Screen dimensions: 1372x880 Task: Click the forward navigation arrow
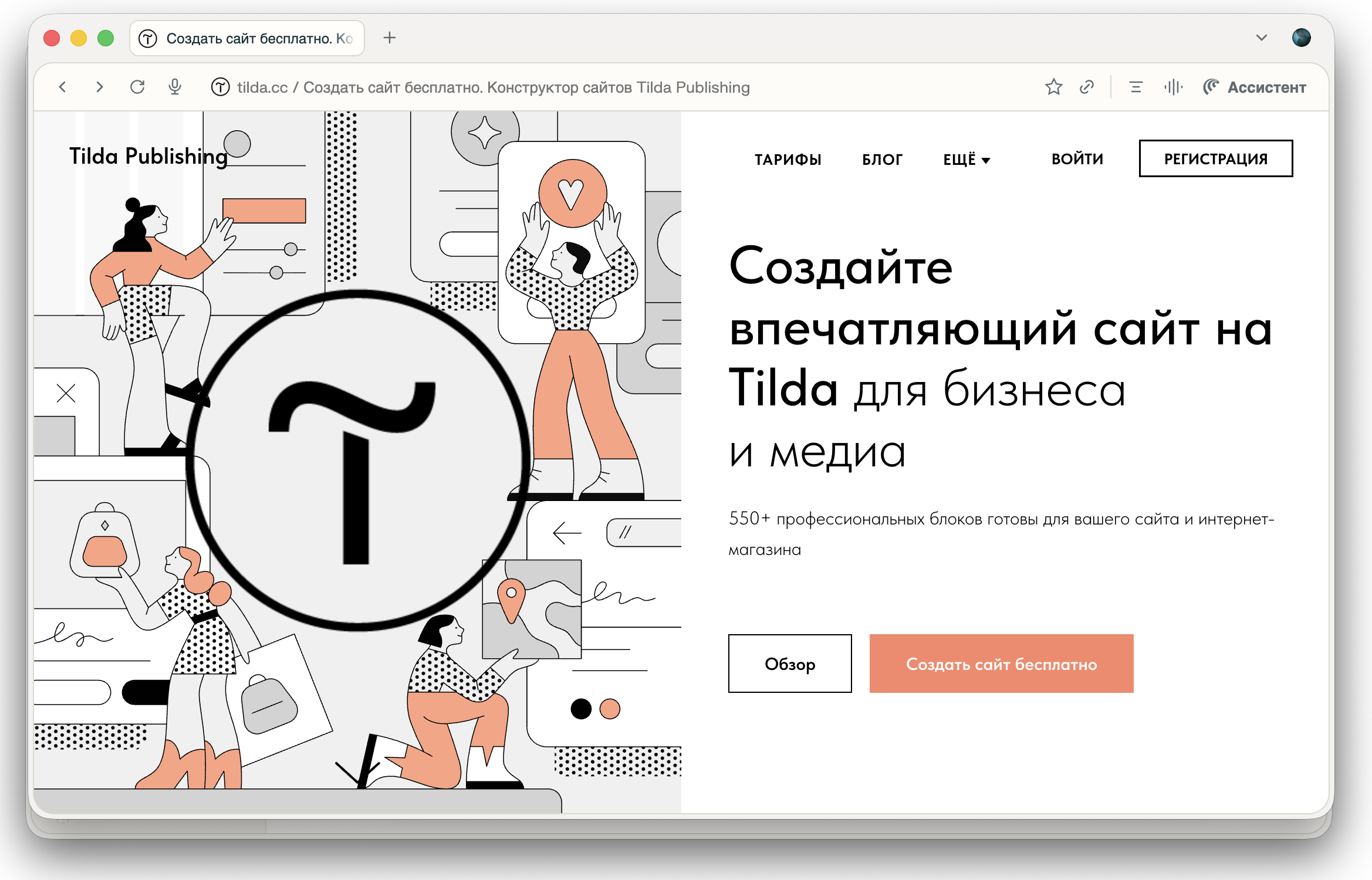click(100, 87)
